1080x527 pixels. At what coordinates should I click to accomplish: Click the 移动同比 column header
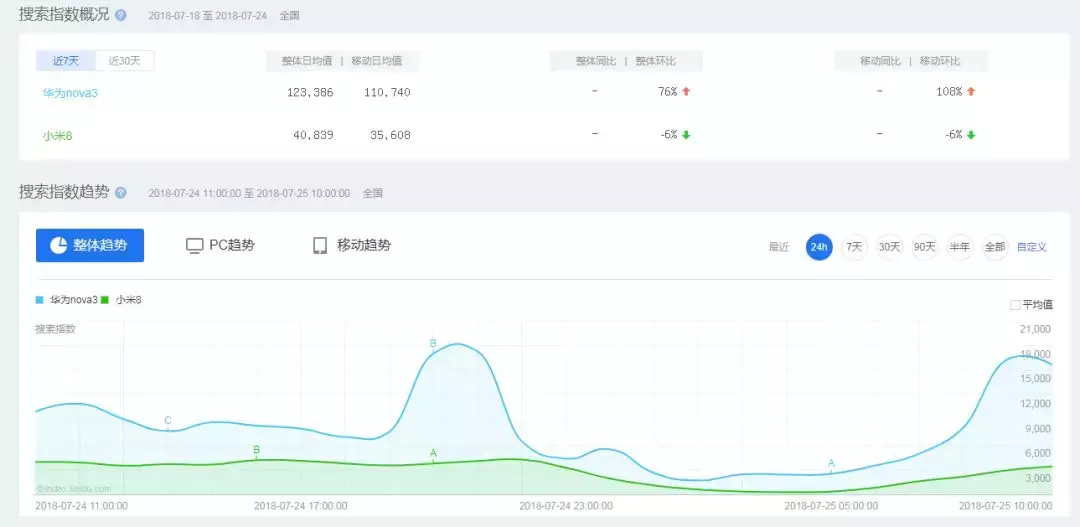tap(880, 61)
